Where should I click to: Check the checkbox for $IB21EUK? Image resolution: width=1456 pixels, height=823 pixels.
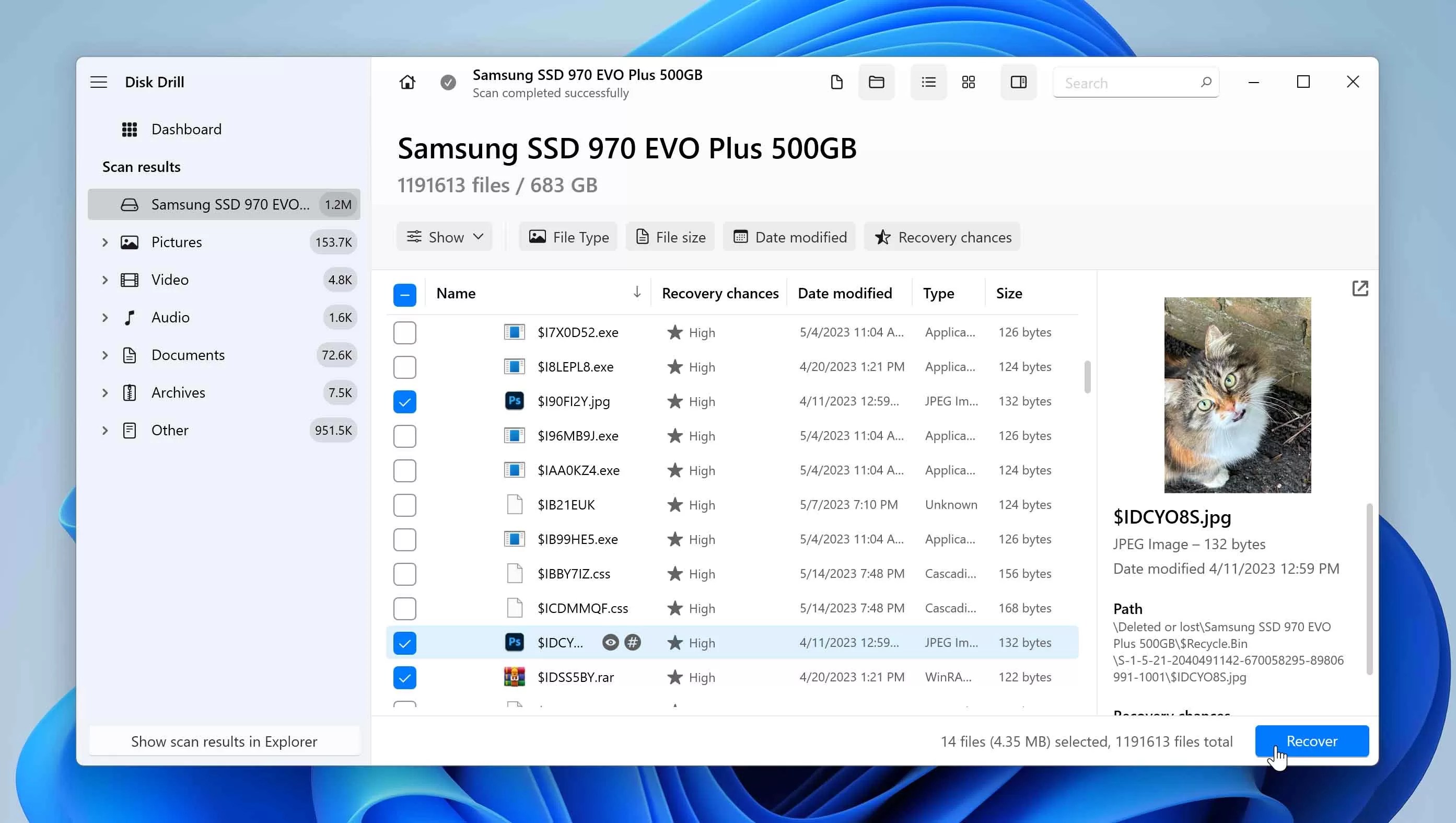click(405, 505)
